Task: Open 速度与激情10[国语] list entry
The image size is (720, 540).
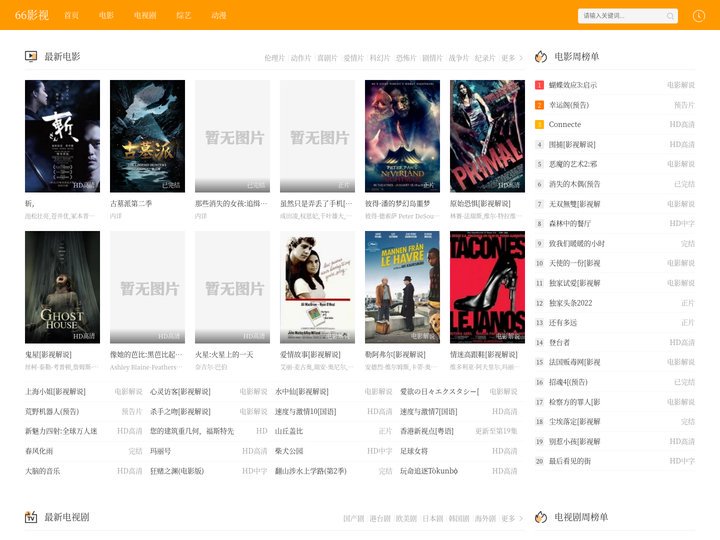Action: (305, 411)
